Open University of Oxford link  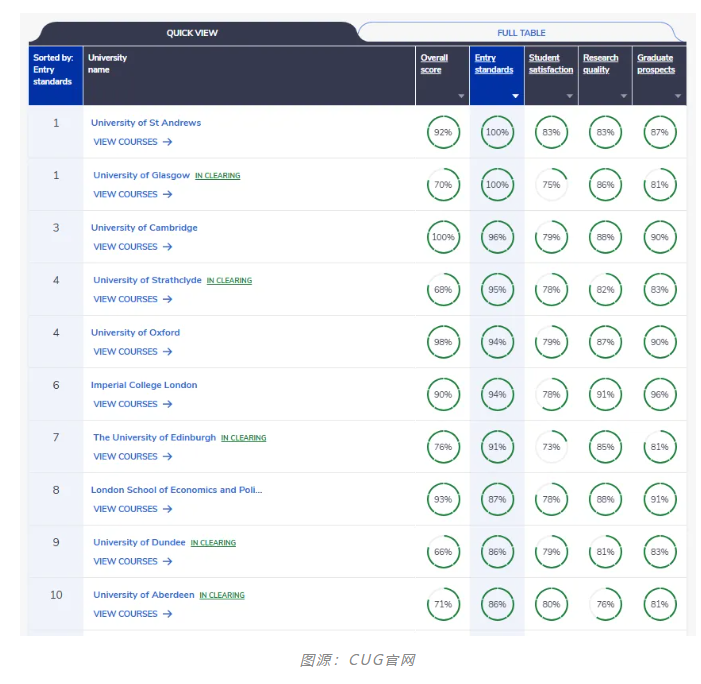[x=135, y=333]
